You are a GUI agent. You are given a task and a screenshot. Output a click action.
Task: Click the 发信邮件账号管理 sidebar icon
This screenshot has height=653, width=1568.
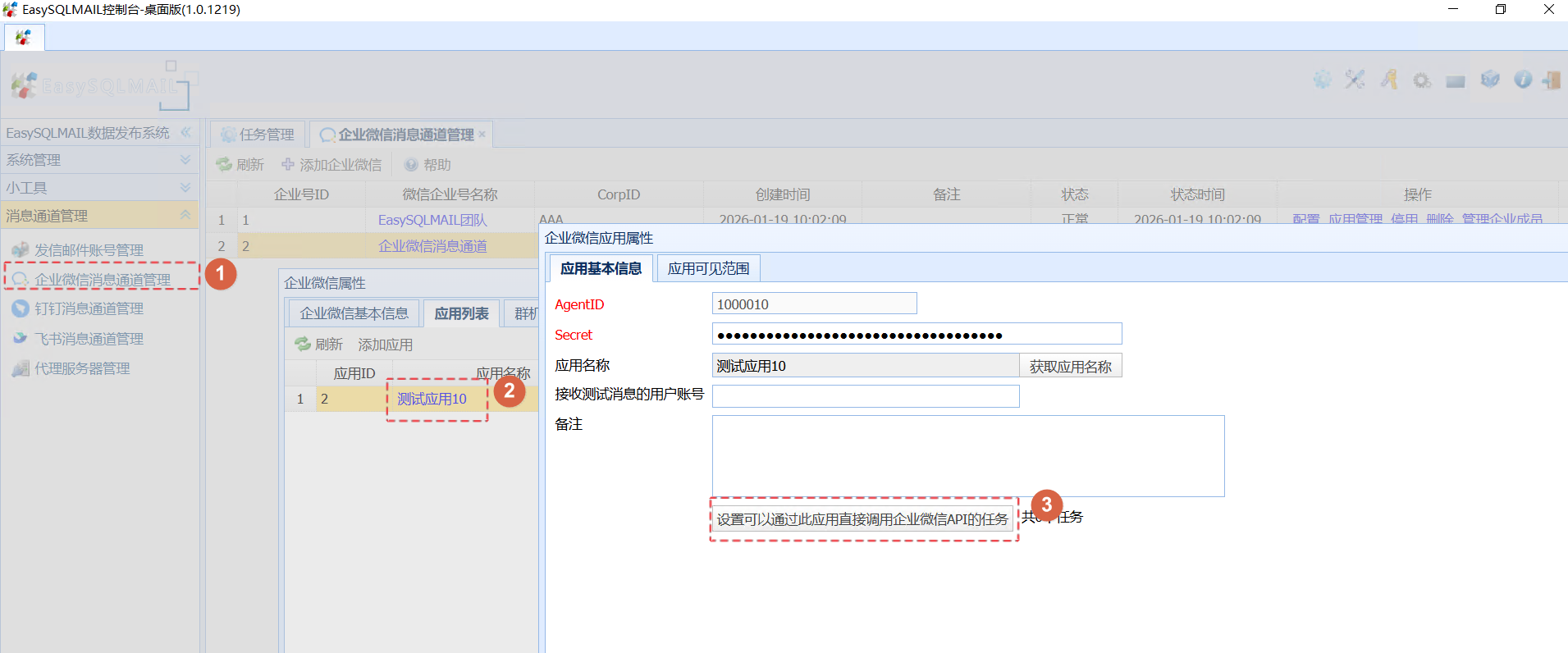click(x=21, y=250)
